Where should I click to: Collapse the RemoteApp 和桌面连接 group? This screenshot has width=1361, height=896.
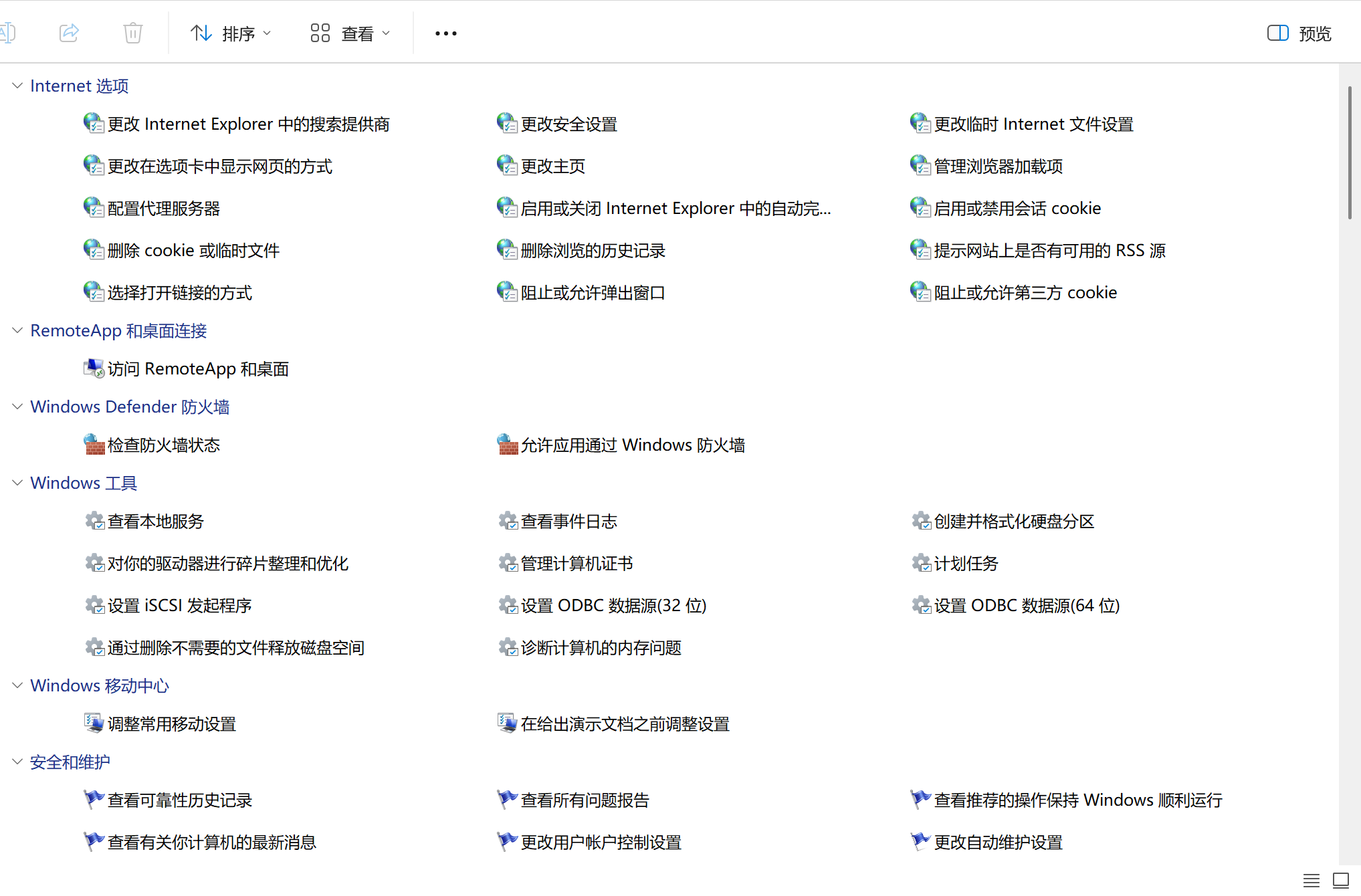pyautogui.click(x=17, y=330)
